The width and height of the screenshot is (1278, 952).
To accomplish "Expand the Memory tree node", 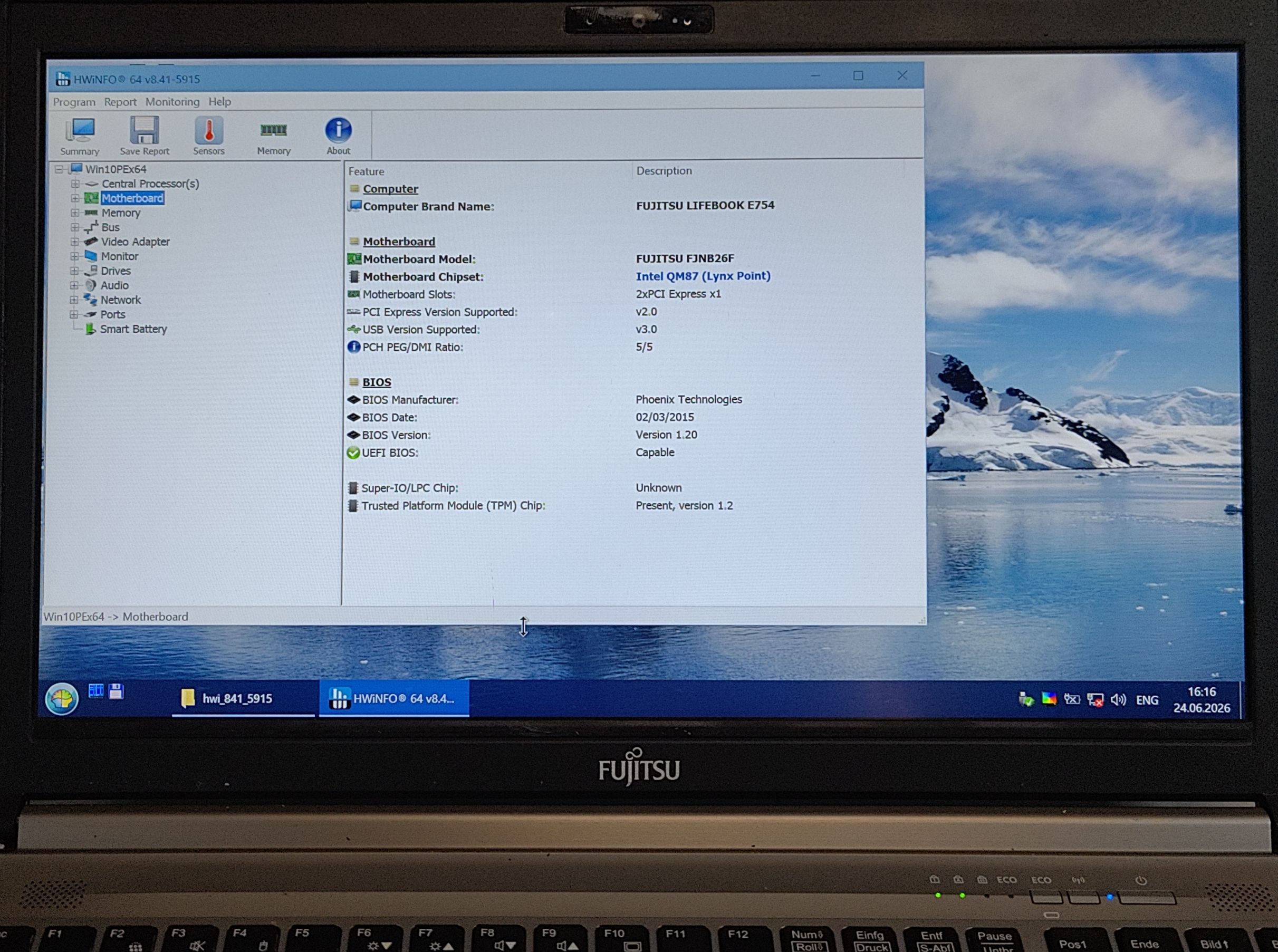I will click(75, 213).
